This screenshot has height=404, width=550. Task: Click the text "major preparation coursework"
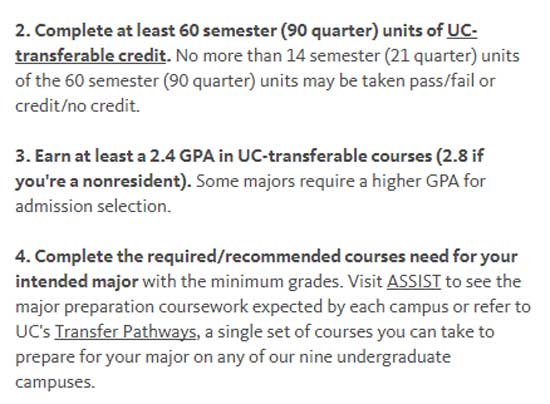132,307
